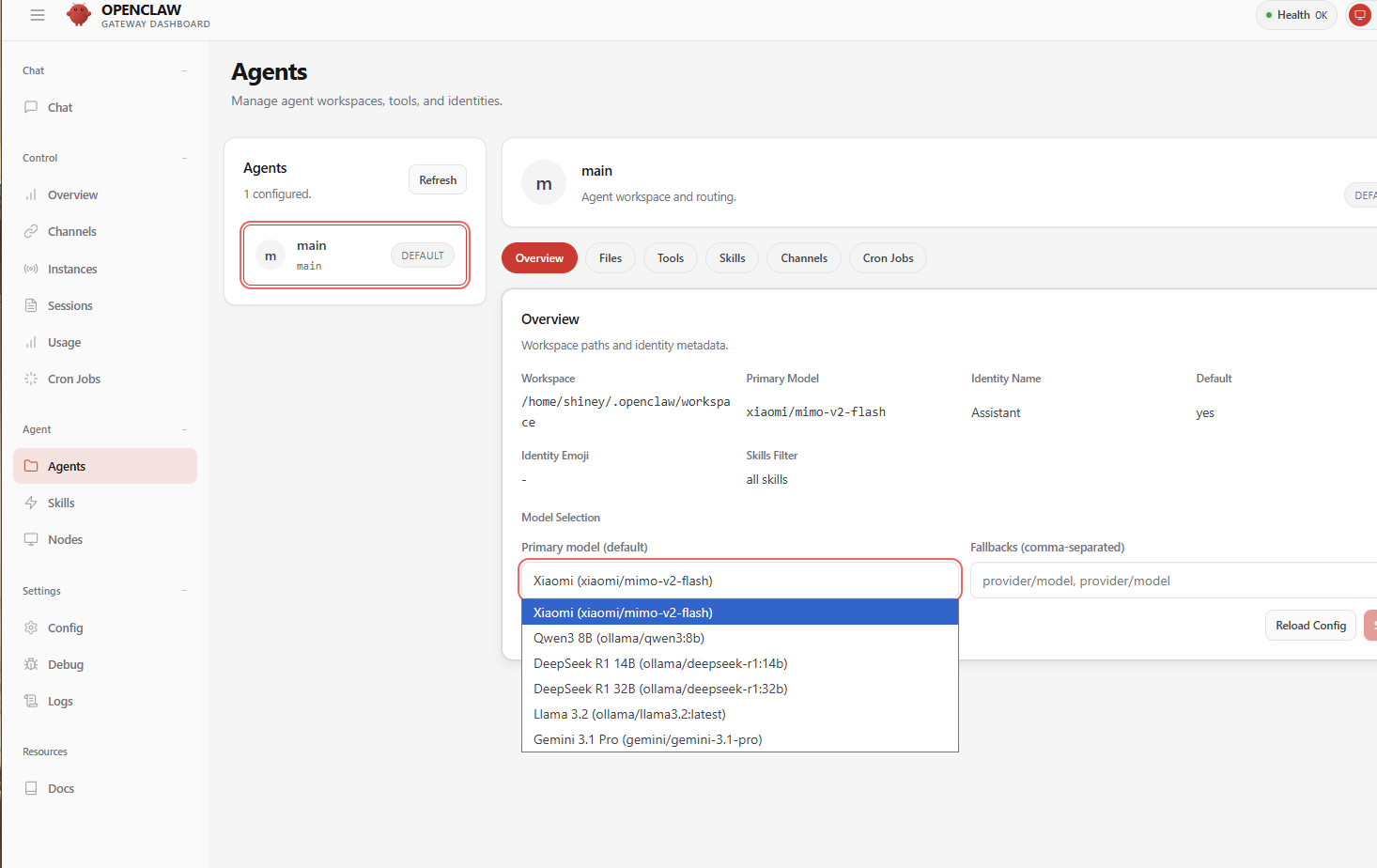Open Channels via its link icon
1377x868 pixels.
pos(31,231)
